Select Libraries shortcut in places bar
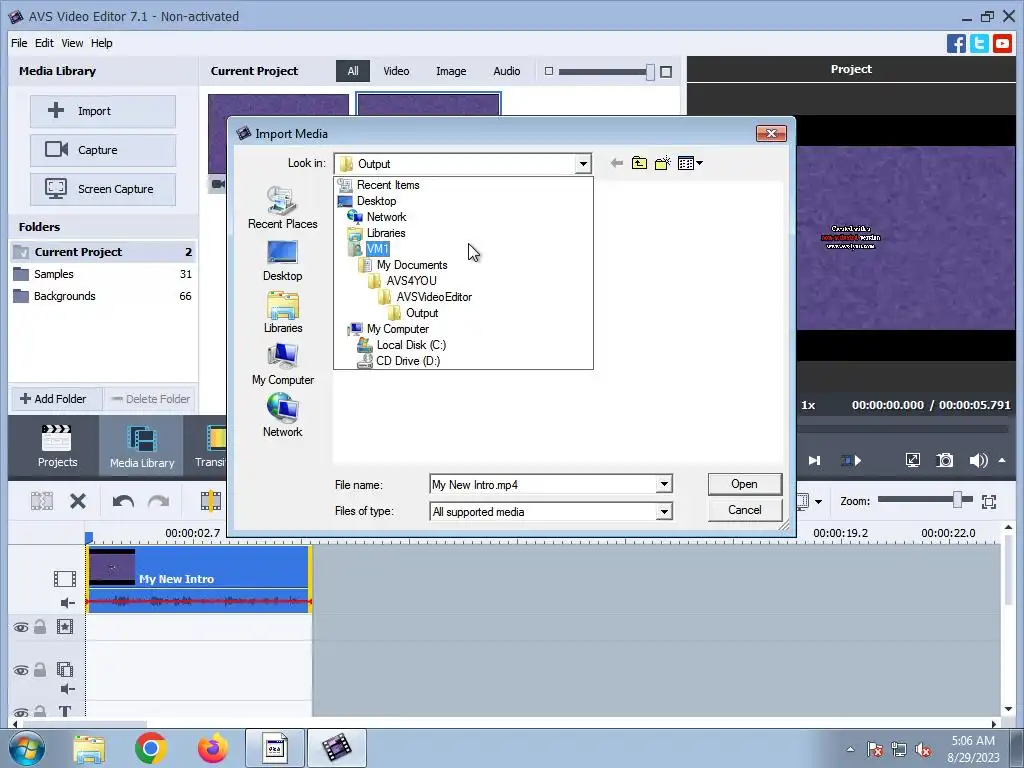Viewport: 1024px width, 768px height. pos(283,313)
